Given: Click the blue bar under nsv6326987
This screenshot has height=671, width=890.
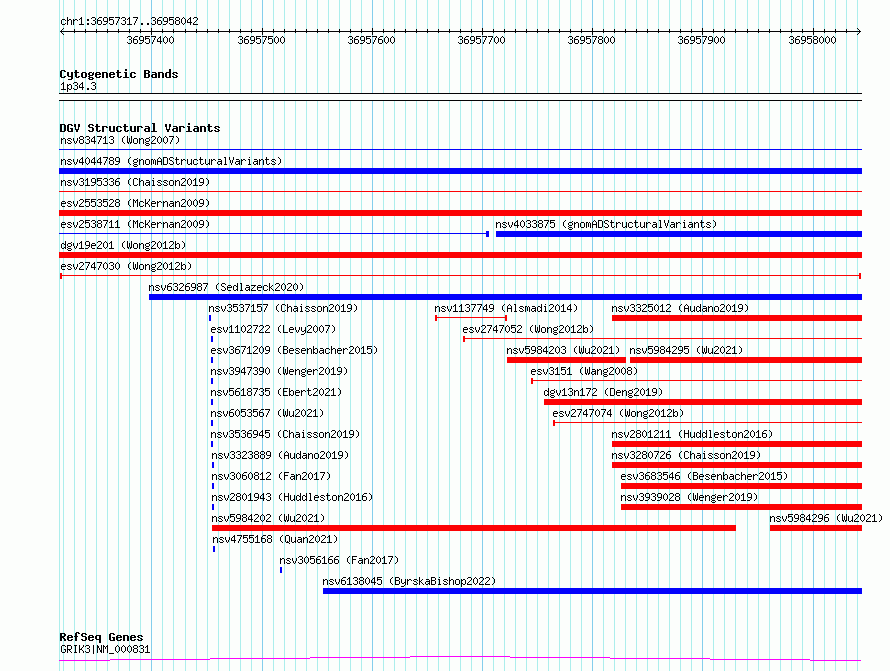Looking at the screenshot, I should [x=505, y=297].
